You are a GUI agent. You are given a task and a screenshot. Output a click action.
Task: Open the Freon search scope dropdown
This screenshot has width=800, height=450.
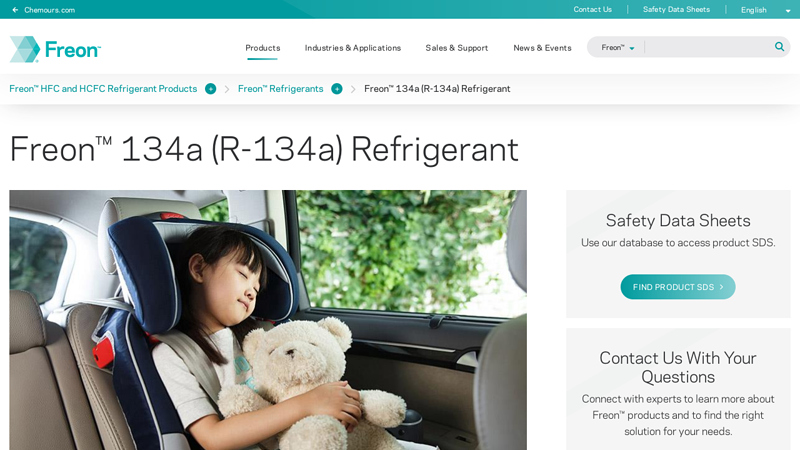pyautogui.click(x=617, y=47)
